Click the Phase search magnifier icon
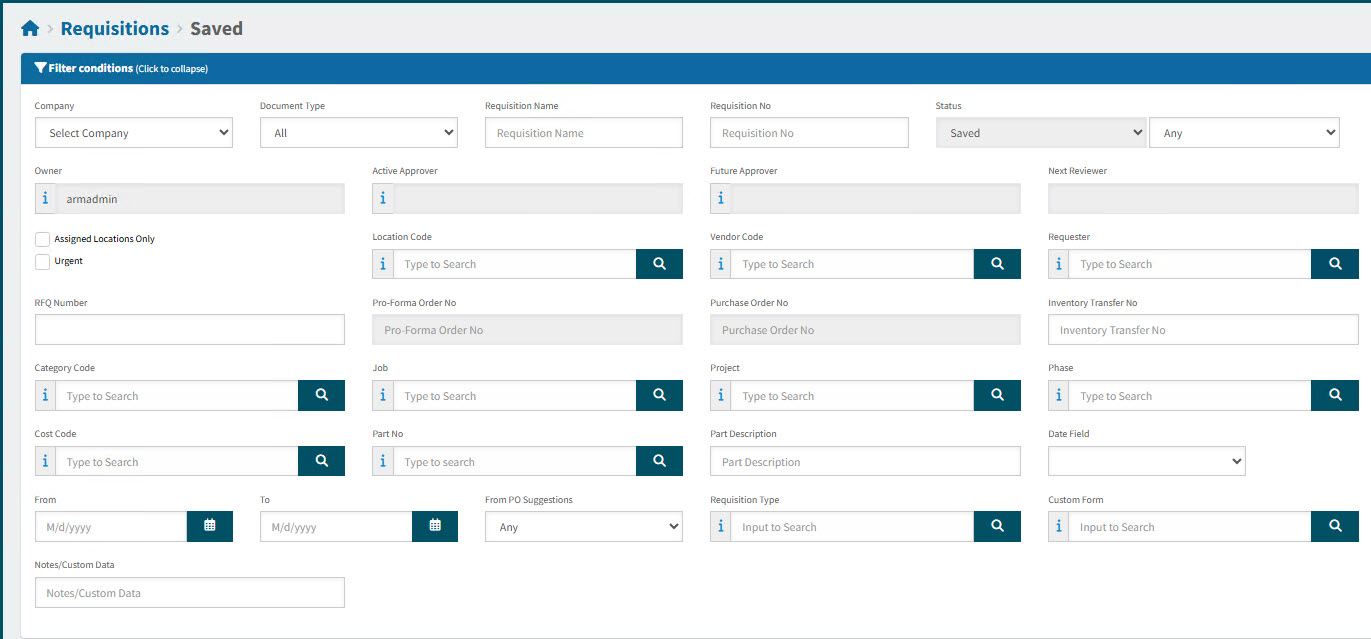This screenshot has height=639, width=1371. coord(1334,395)
